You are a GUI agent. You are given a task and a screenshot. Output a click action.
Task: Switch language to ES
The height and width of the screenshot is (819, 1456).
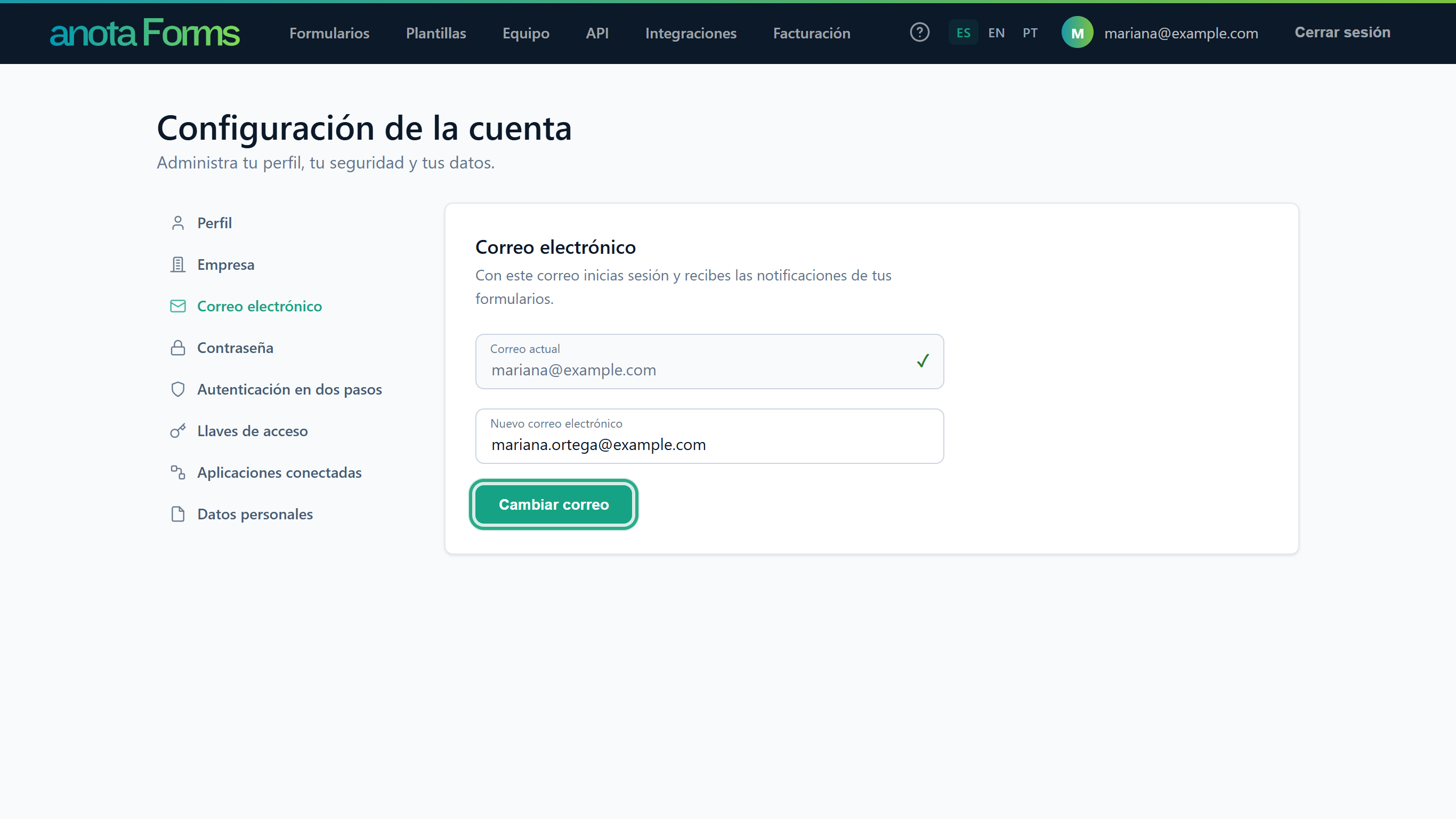pyautogui.click(x=963, y=33)
